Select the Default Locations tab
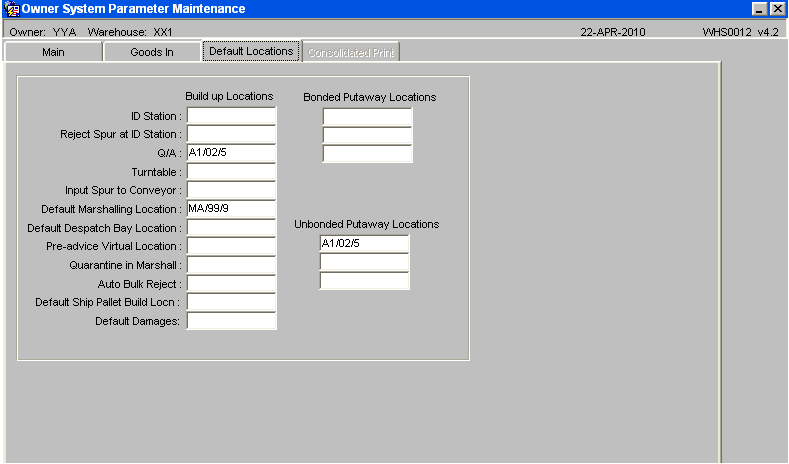789x464 pixels. [x=251, y=51]
